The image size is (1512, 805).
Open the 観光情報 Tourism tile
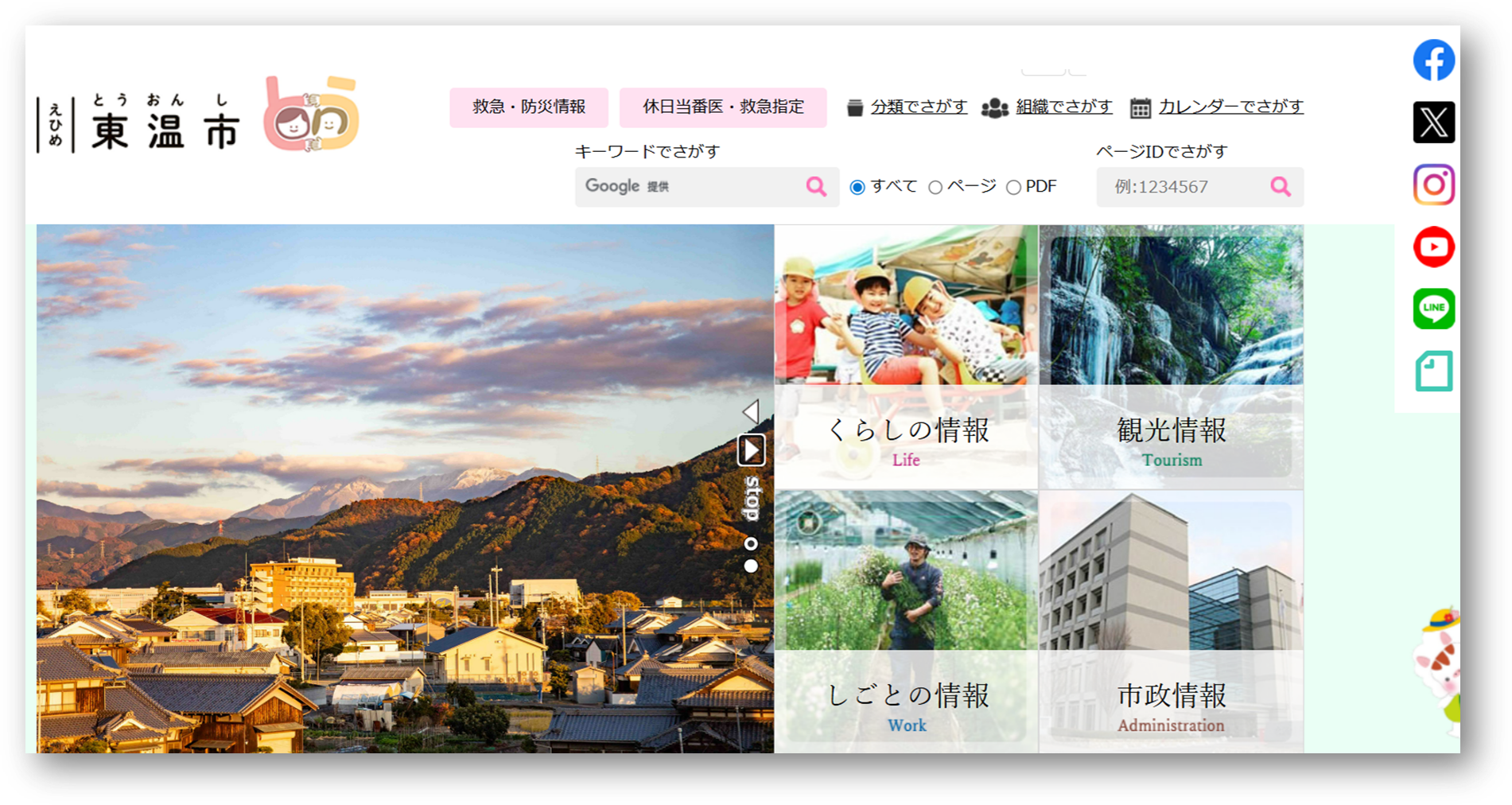click(1171, 357)
